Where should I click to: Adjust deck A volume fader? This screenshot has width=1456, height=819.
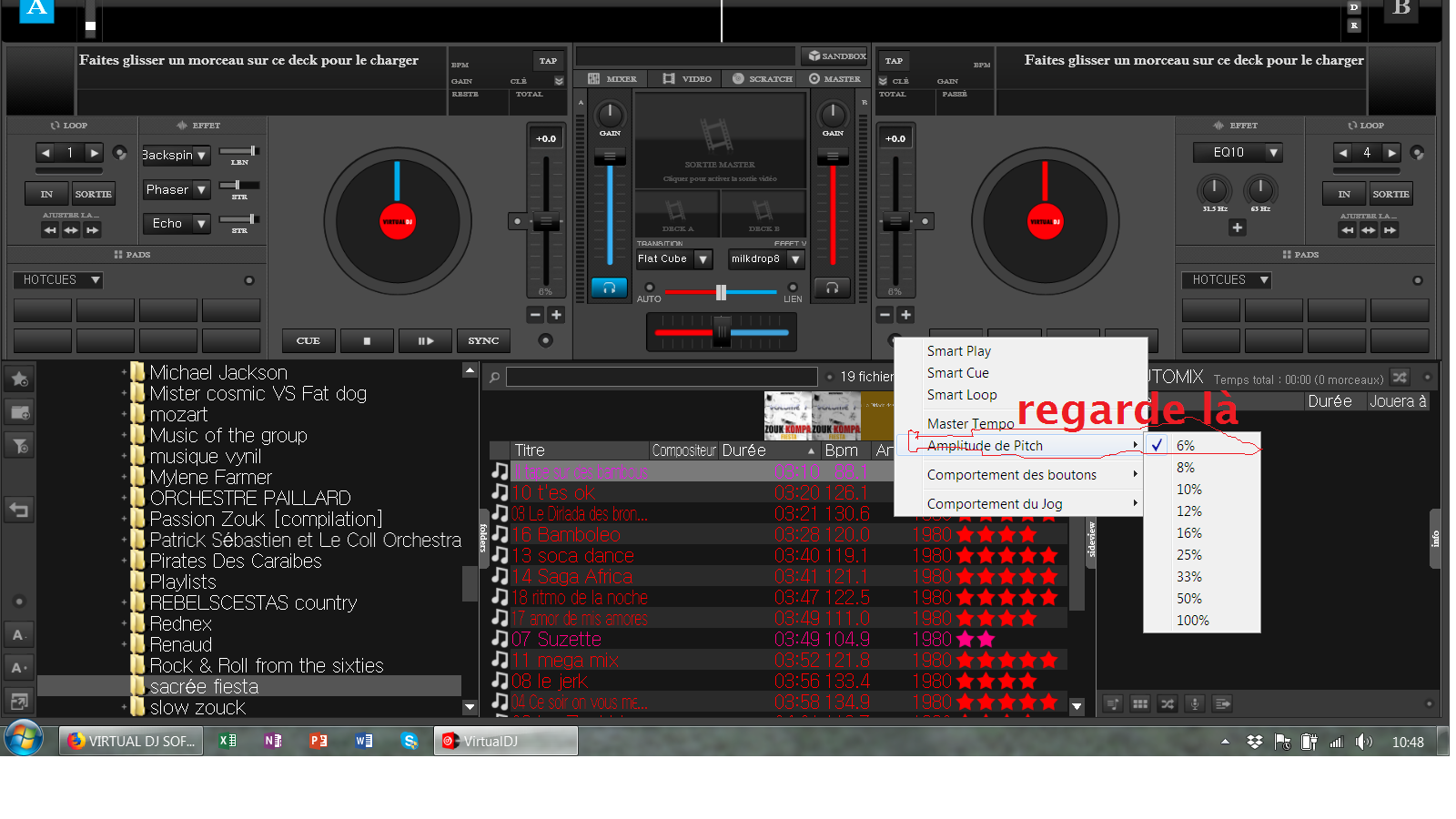point(610,157)
